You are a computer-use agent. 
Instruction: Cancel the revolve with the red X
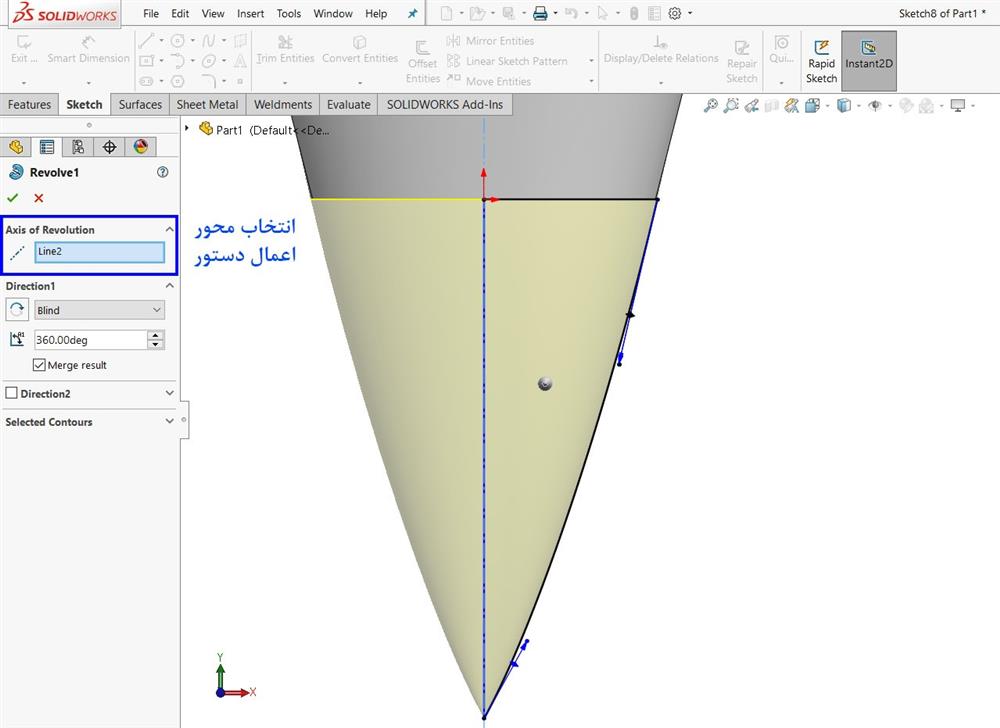[39, 198]
